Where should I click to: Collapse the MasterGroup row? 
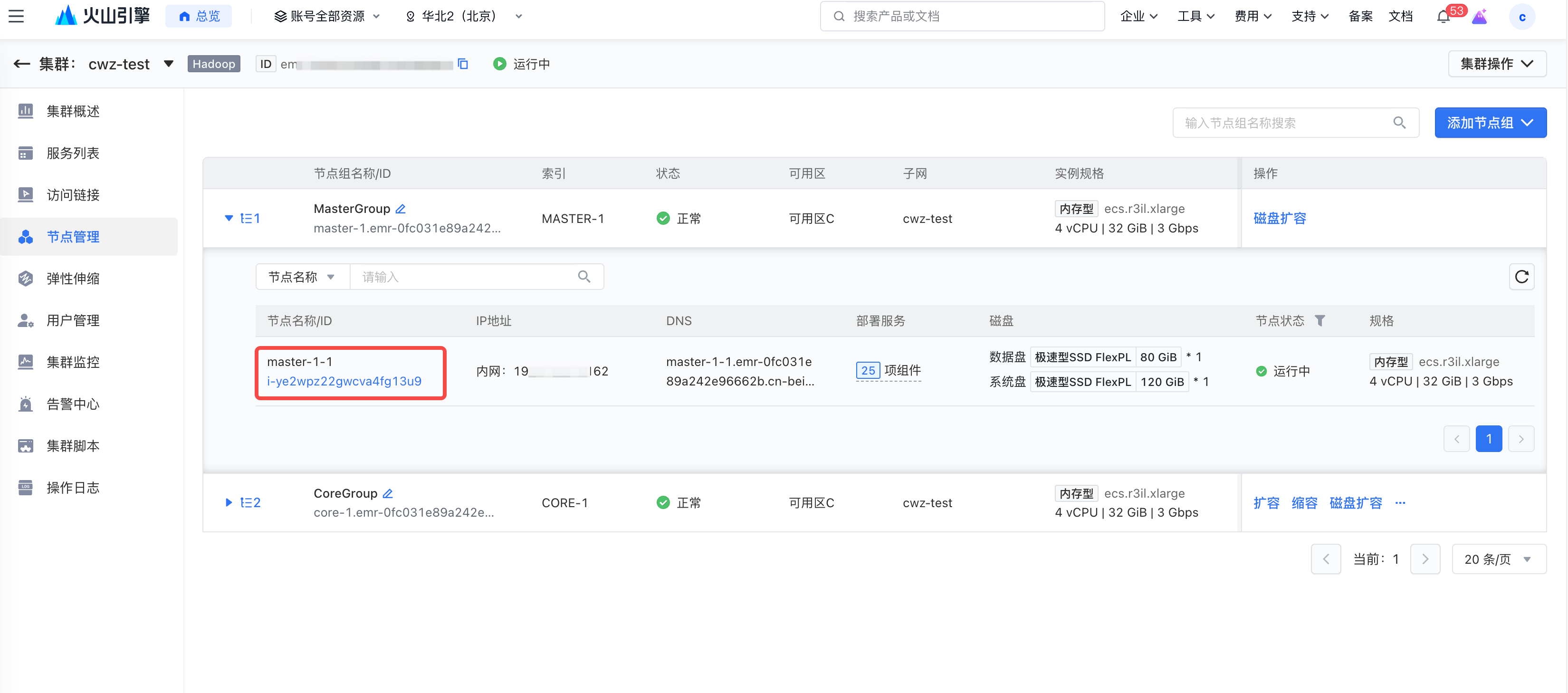click(x=229, y=218)
